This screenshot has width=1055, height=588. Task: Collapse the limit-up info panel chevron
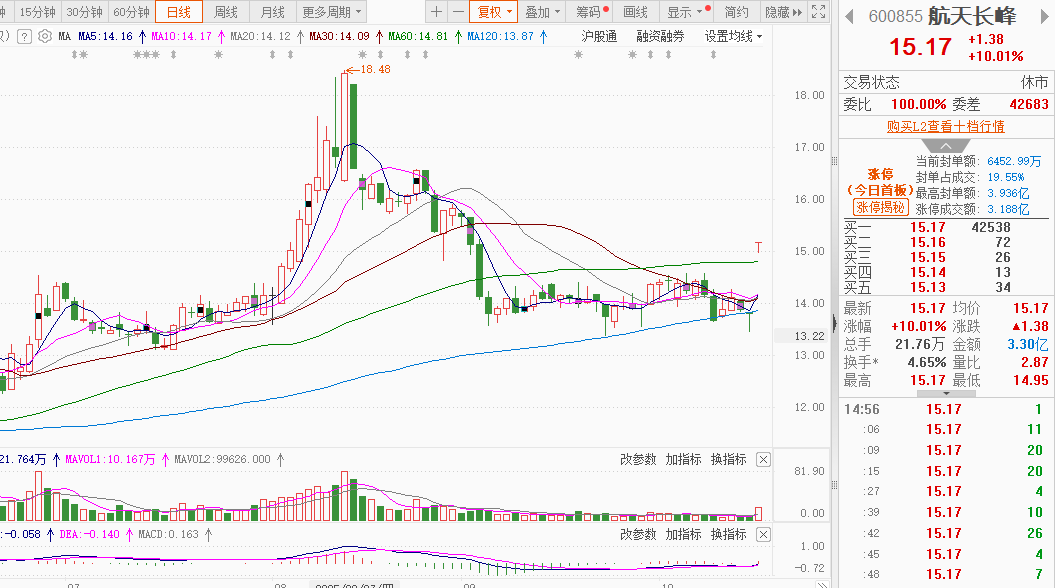(945, 146)
